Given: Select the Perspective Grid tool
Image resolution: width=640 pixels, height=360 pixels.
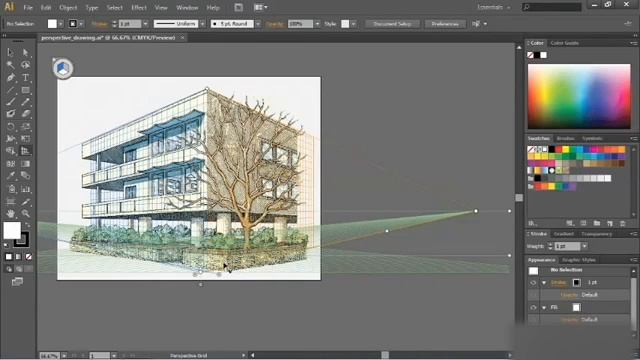Looking at the screenshot, I should pos(25,151).
